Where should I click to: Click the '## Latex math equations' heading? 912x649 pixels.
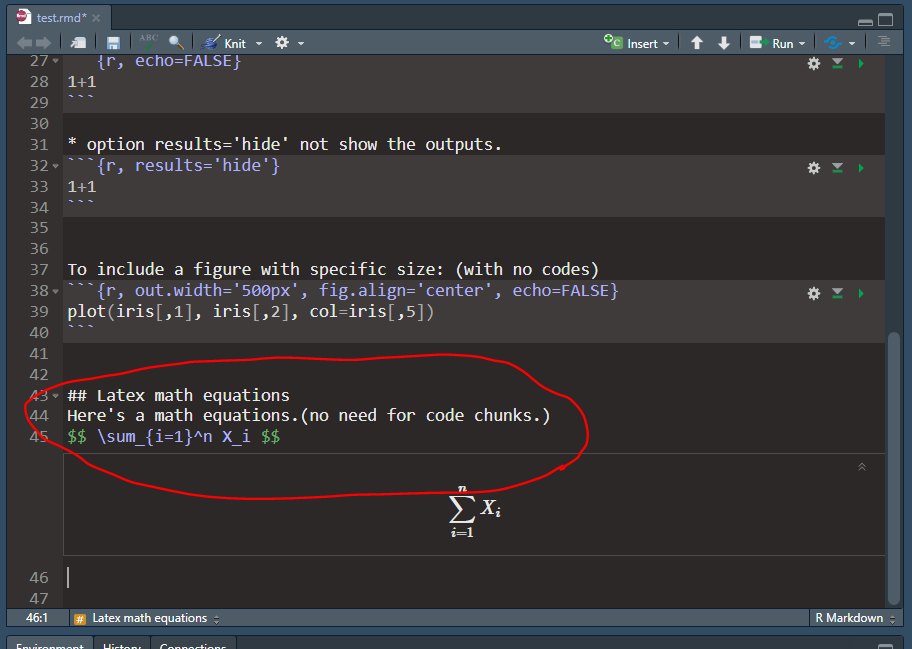(178, 396)
